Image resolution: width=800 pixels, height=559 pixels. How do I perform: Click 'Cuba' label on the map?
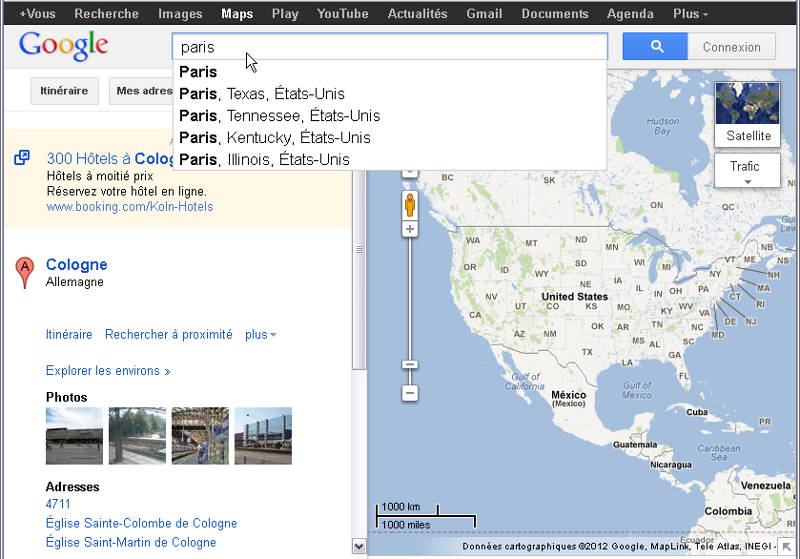(x=696, y=412)
